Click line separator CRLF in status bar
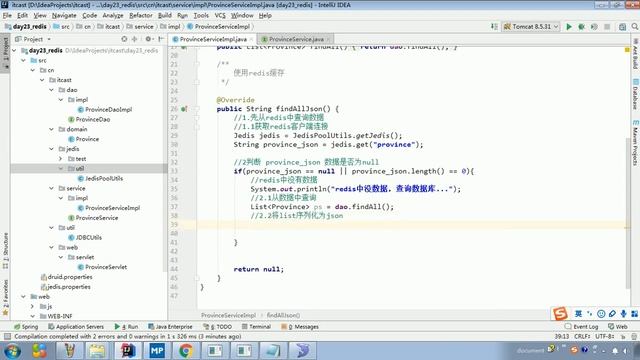The height and width of the screenshot is (360, 640). coord(582,336)
